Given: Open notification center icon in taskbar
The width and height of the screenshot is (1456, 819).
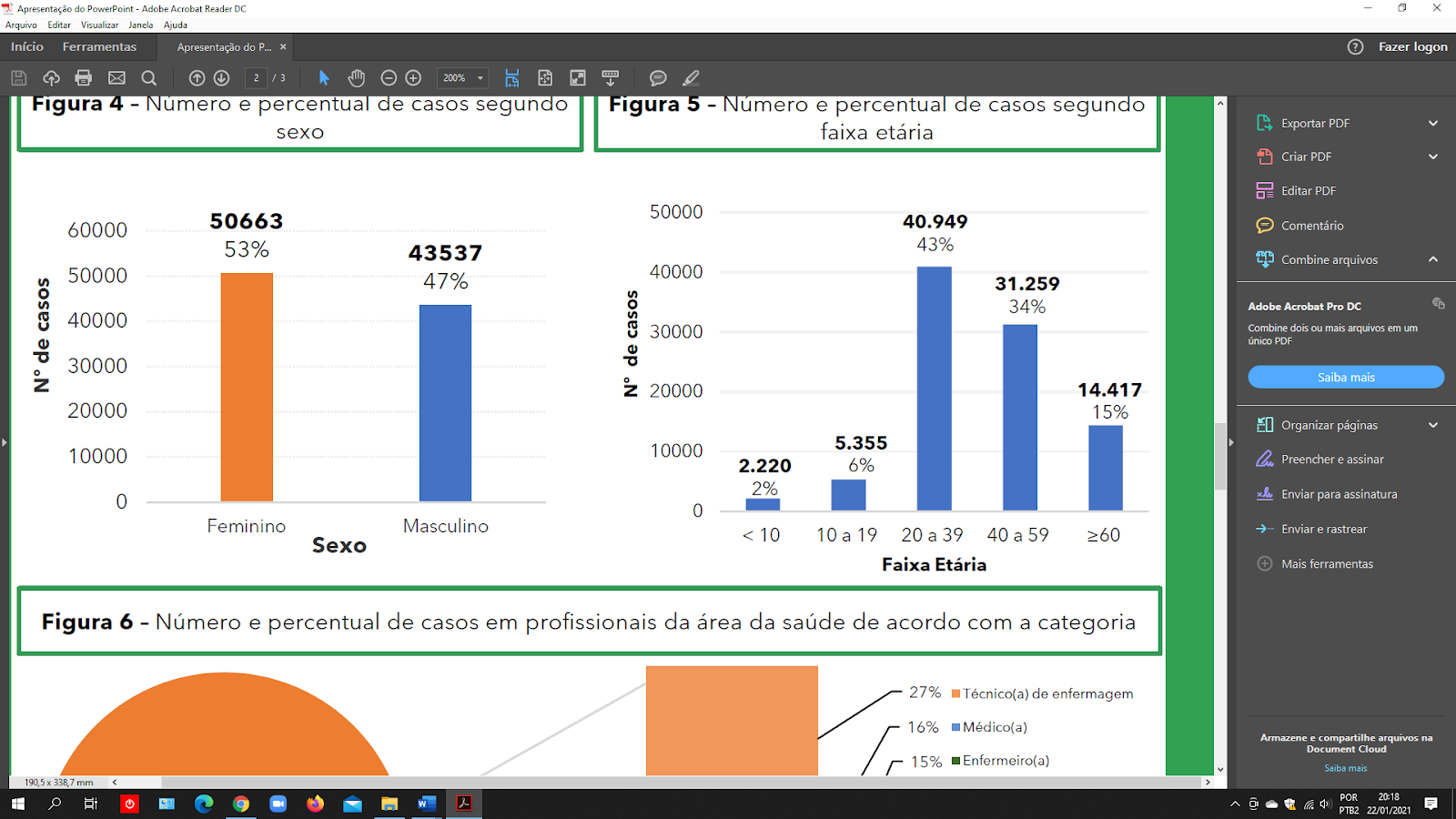Looking at the screenshot, I should click(x=1431, y=804).
